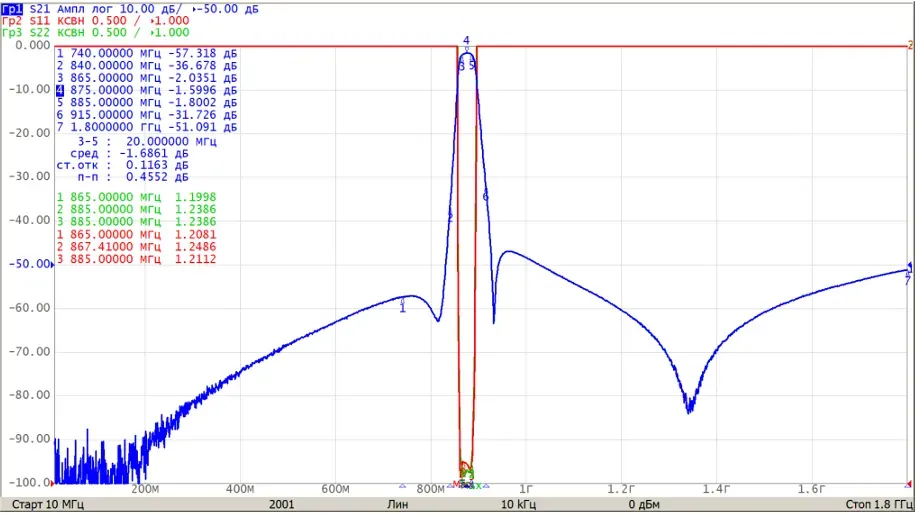Select red S11 marker row 867.41000 МГц
The width and height of the screenshot is (916, 513).
click(x=136, y=247)
